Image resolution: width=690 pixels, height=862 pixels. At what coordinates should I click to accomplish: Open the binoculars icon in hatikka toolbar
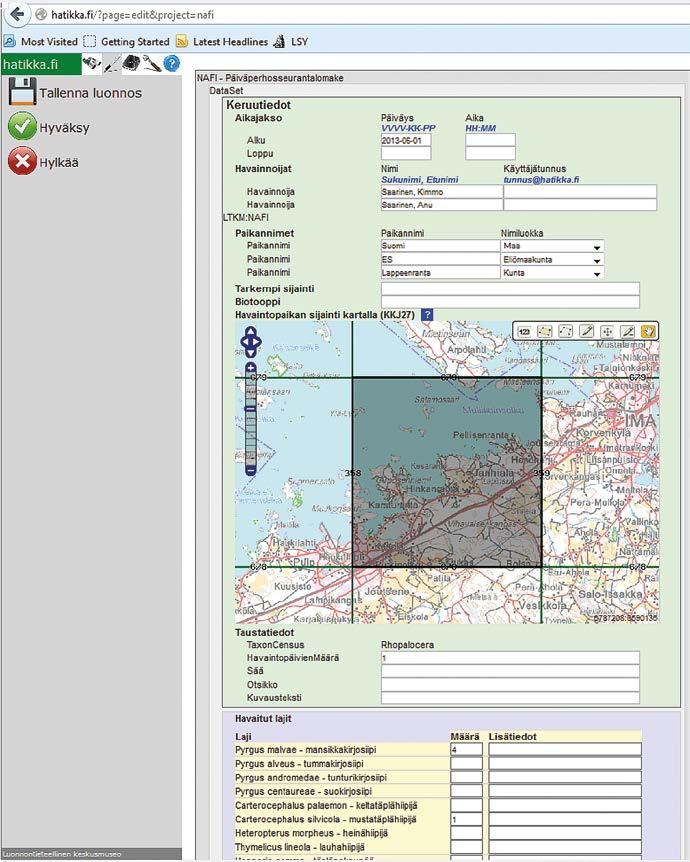[x=91, y=64]
